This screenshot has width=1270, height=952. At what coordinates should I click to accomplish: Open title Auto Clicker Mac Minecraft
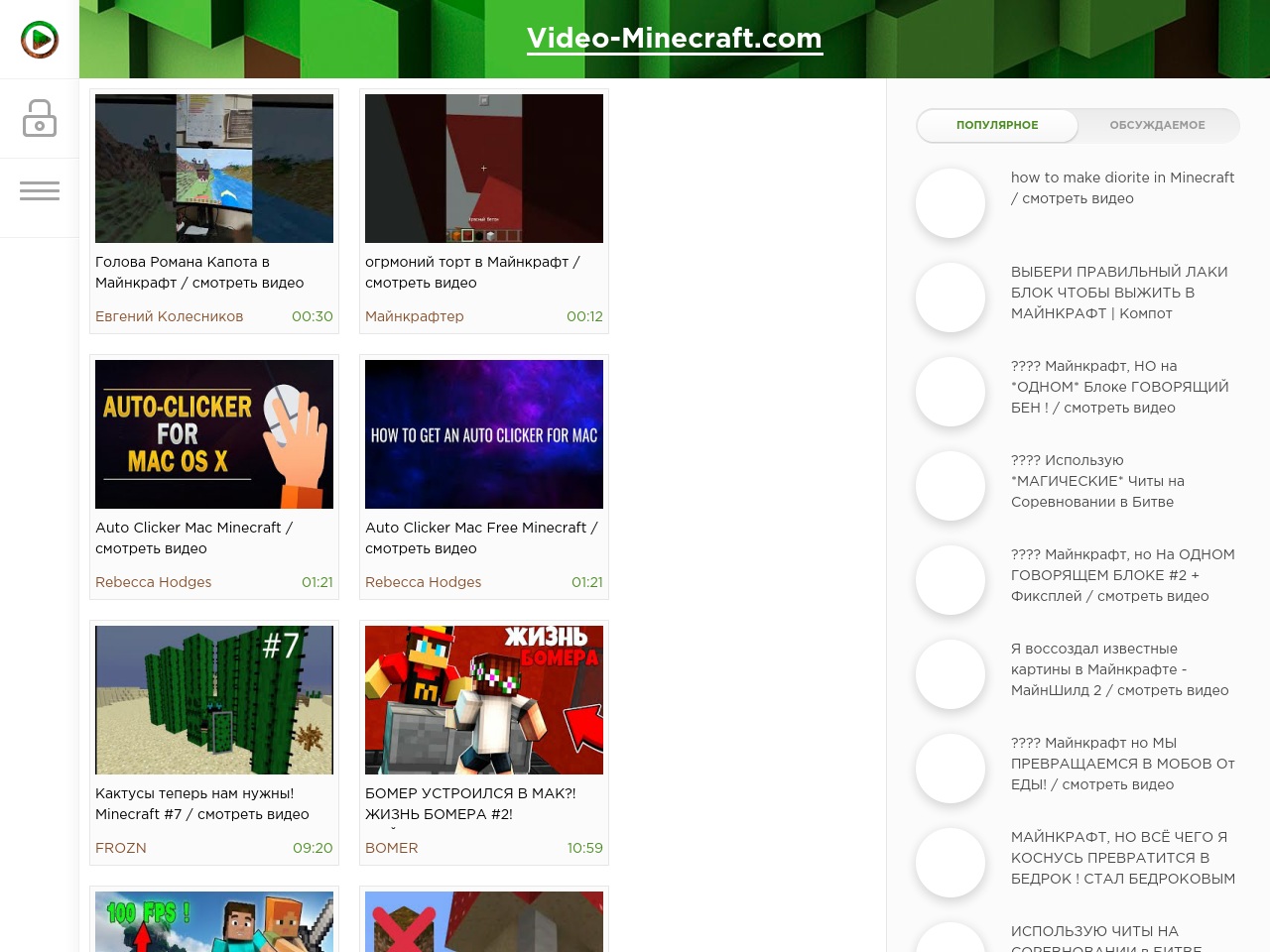pyautogui.click(x=193, y=538)
